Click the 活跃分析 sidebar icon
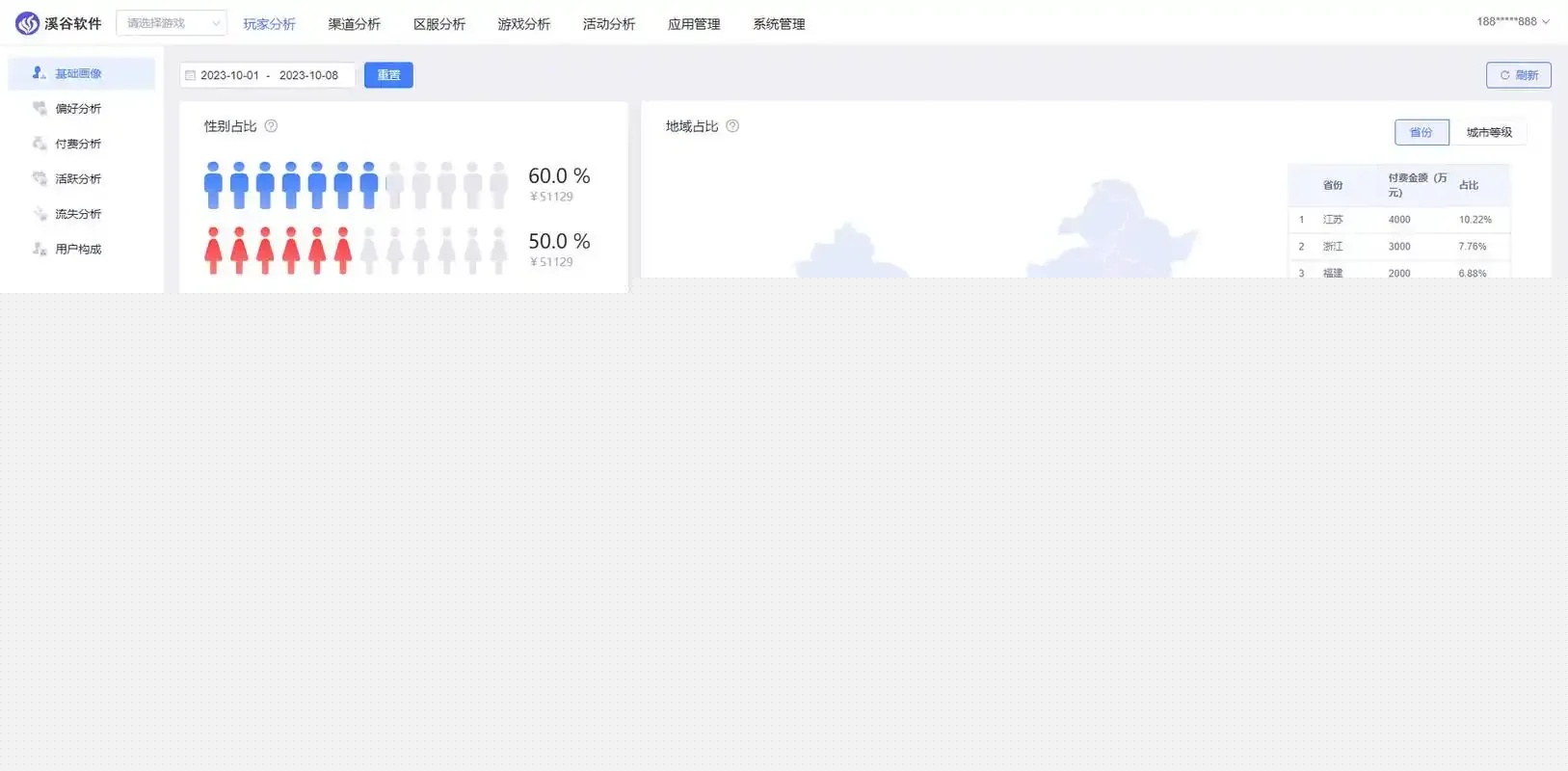 40,178
